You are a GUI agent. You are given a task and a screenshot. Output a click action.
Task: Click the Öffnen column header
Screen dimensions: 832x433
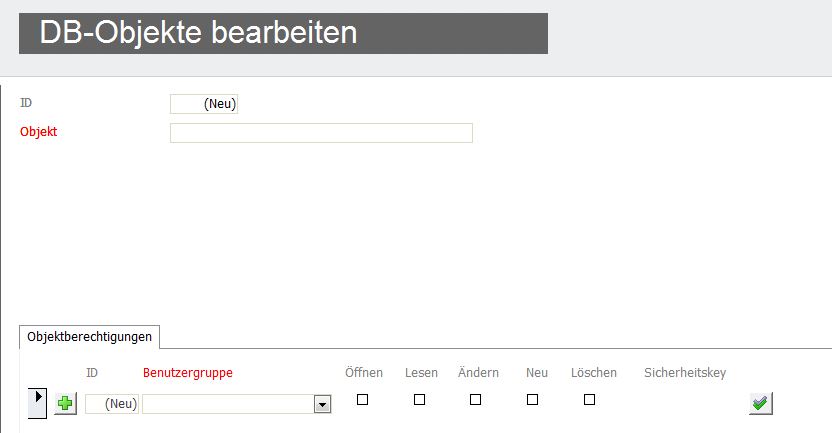364,373
